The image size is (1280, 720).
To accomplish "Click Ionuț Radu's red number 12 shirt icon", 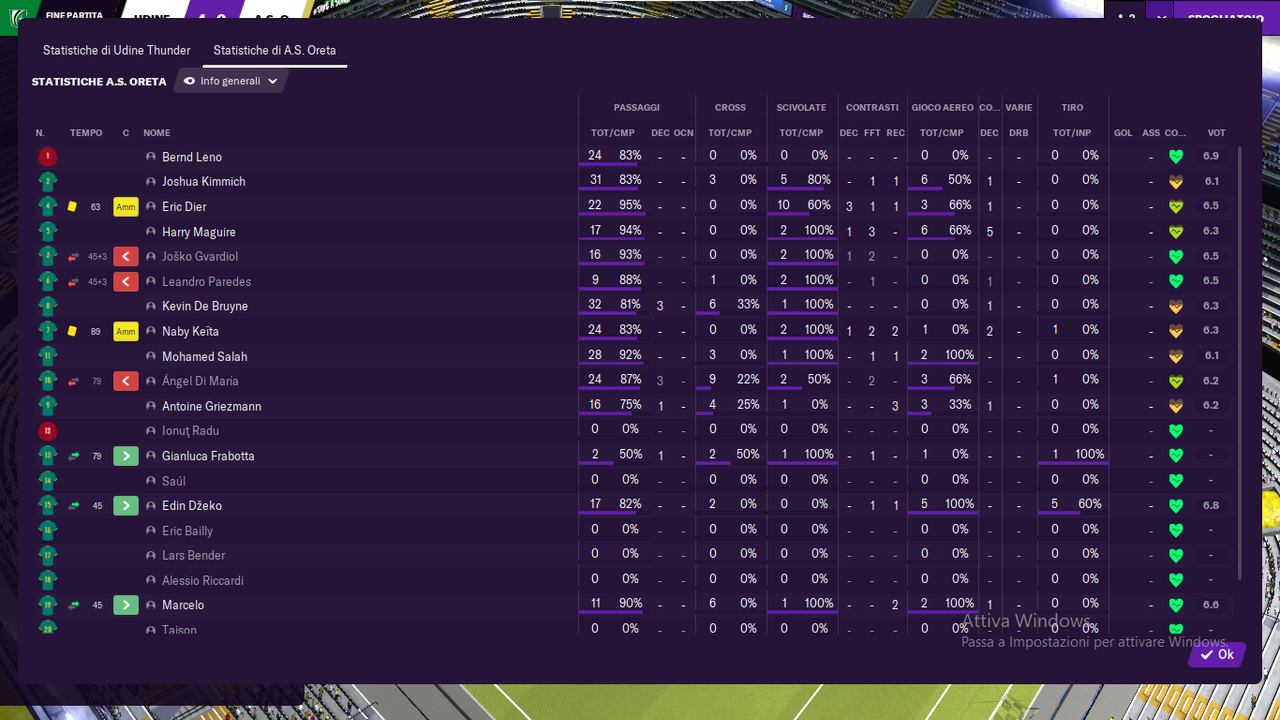I will tap(47, 431).
